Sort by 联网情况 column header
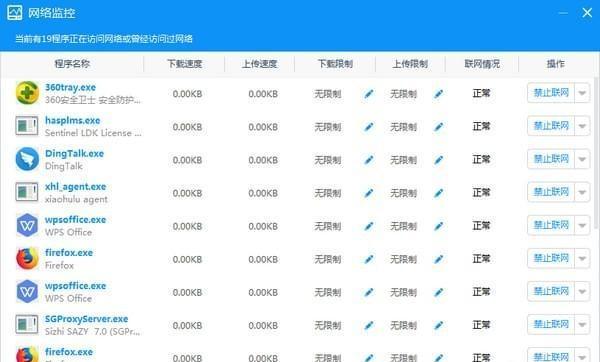 (x=482, y=64)
